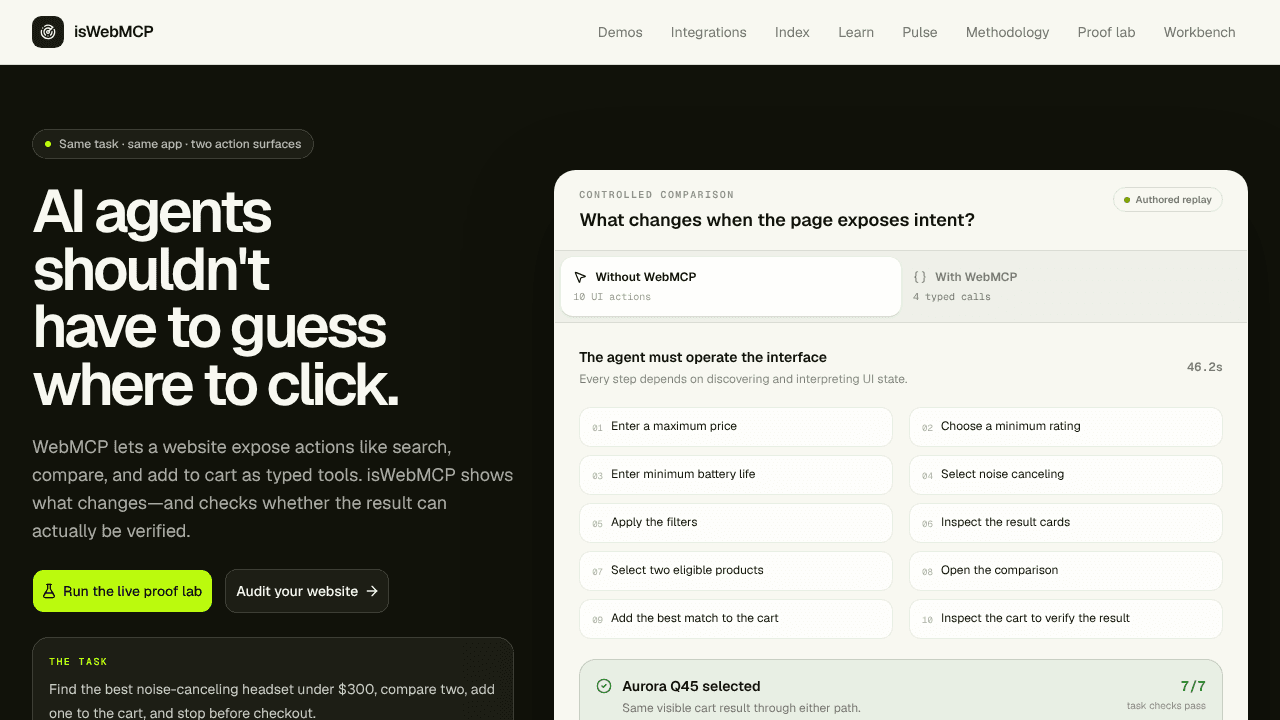Click the AI agents shouldn't guess headline
The height and width of the screenshot is (720, 1280).
215,298
